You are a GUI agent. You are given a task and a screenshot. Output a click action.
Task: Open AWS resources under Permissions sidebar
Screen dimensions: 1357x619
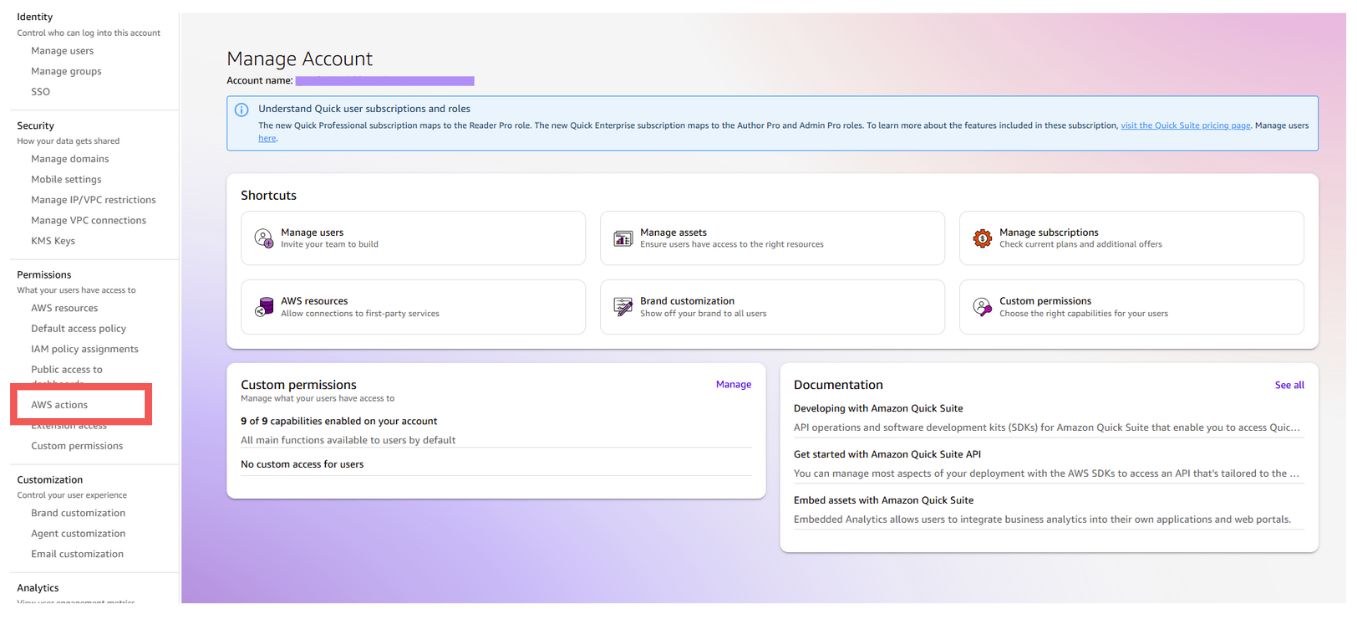pos(64,308)
